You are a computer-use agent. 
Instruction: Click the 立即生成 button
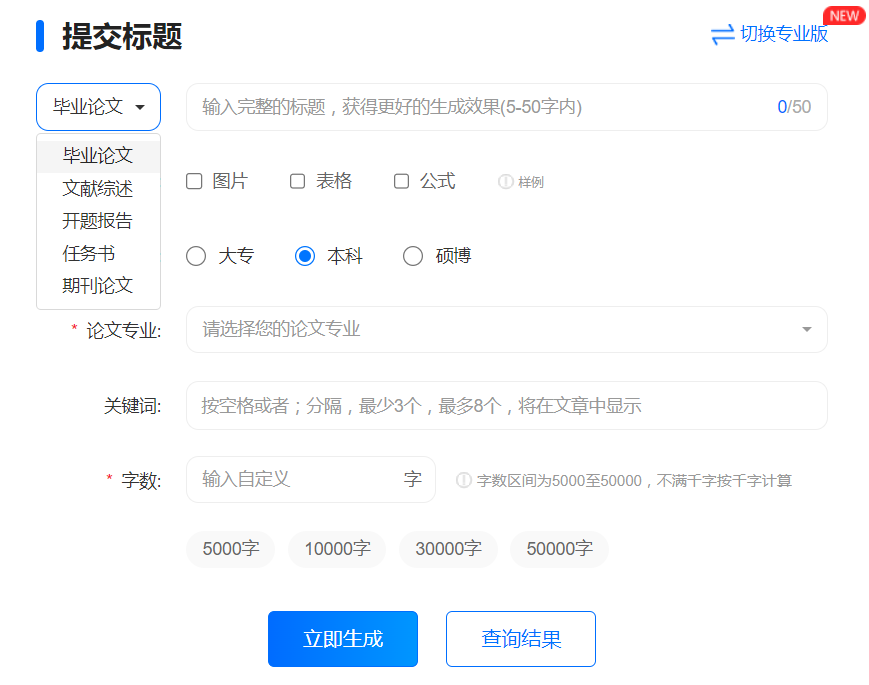342,638
